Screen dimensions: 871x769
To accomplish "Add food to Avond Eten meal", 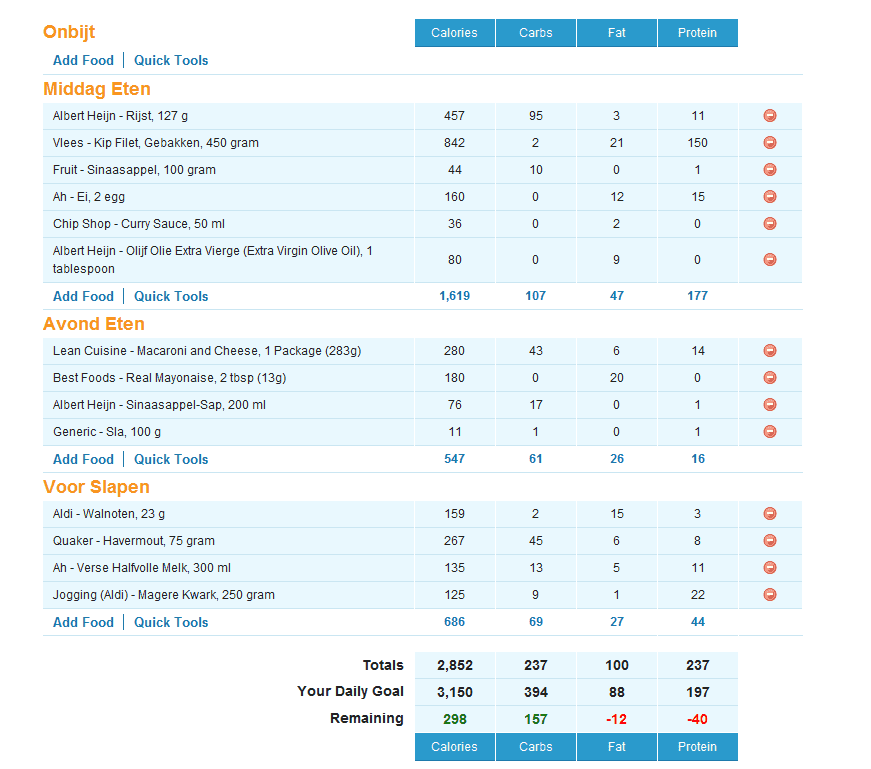I will 83,459.
